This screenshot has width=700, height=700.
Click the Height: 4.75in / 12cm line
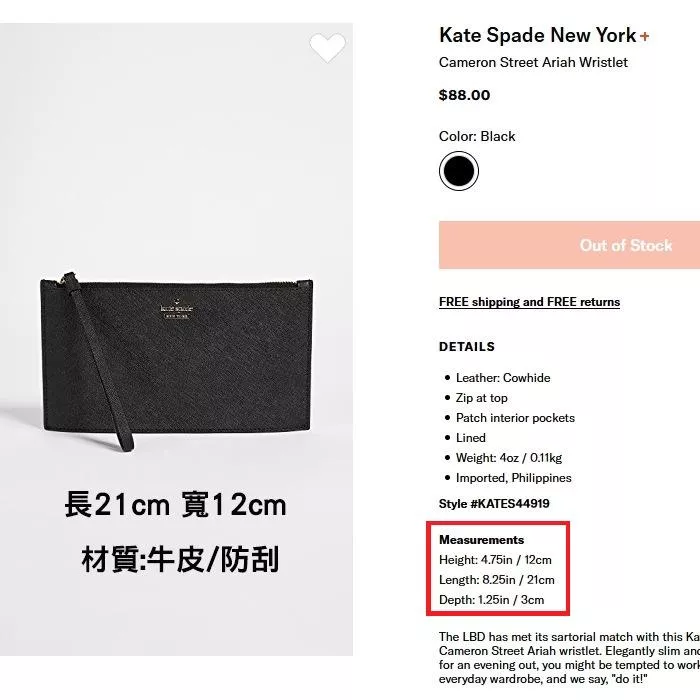click(495, 560)
